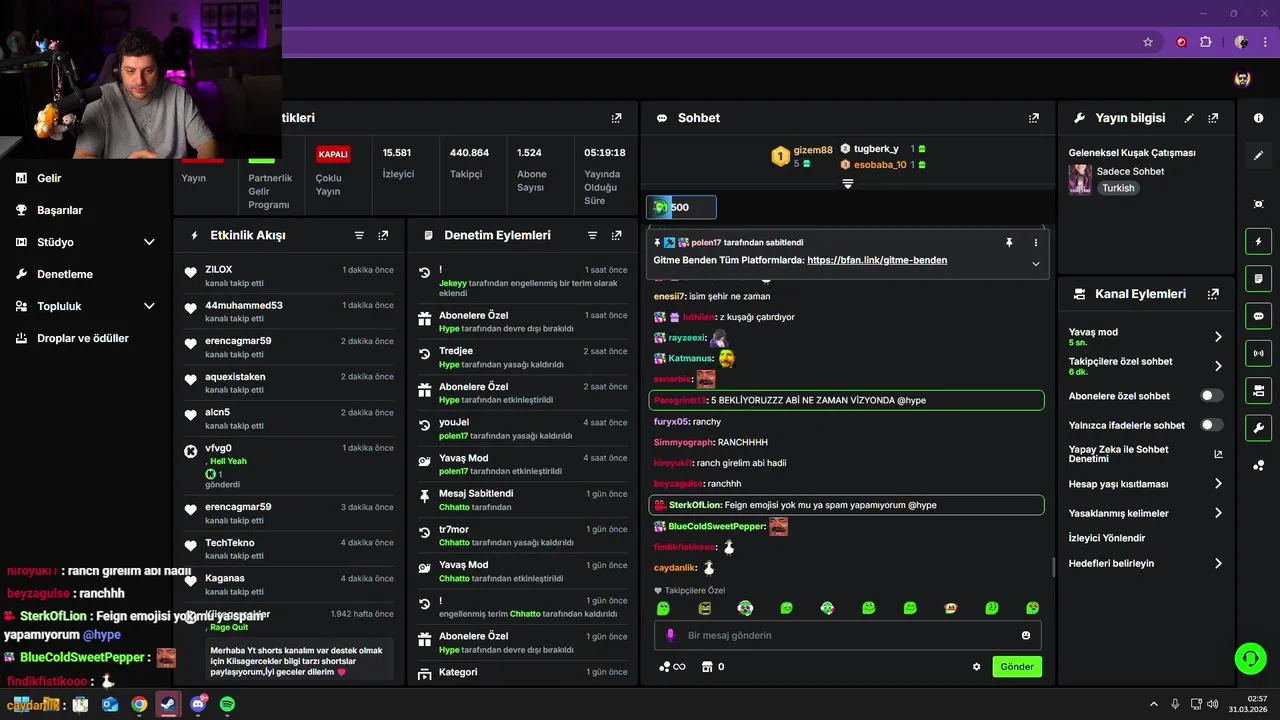Pop out the Etkinlik Akışı panel

click(x=383, y=235)
